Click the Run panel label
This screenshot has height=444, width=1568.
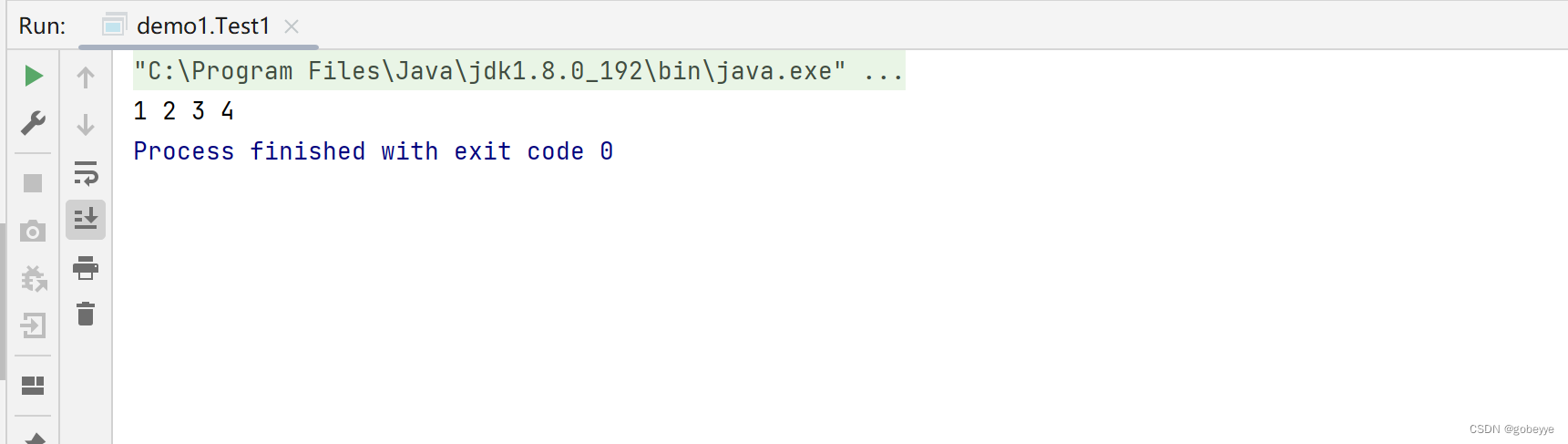[x=42, y=26]
